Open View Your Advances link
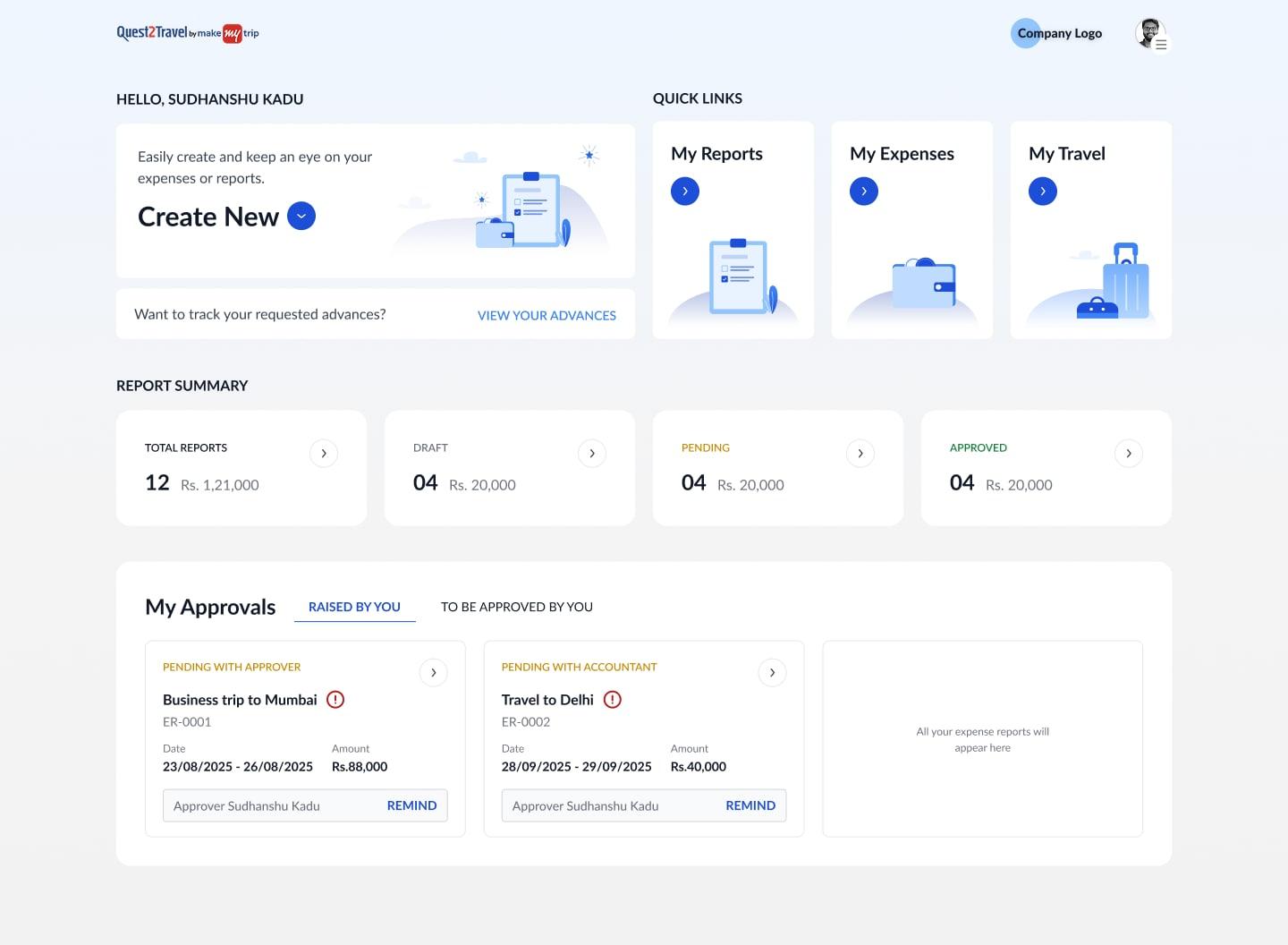 click(547, 315)
